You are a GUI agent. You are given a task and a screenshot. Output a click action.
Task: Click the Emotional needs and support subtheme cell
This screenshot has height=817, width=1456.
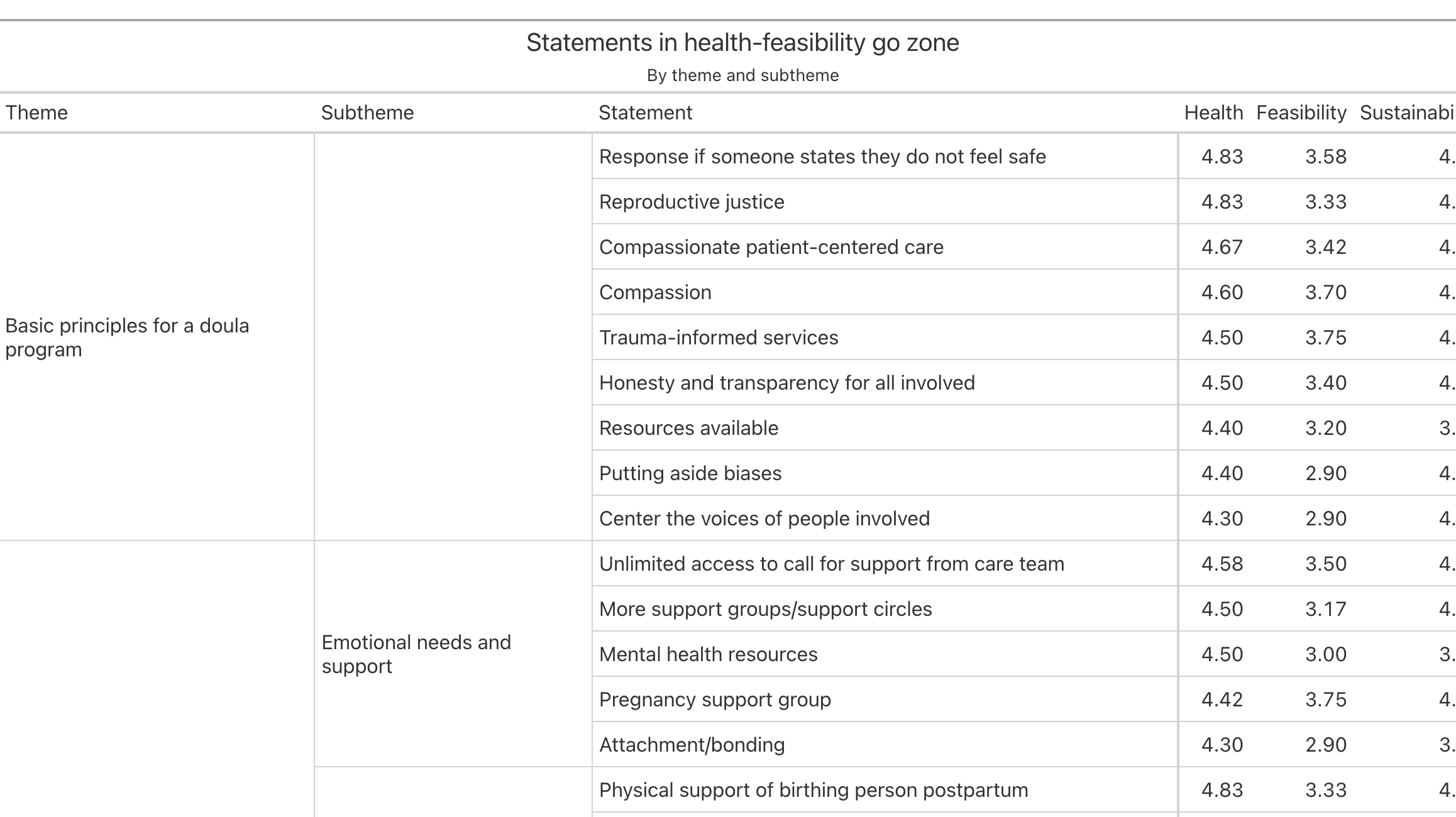[x=453, y=654]
